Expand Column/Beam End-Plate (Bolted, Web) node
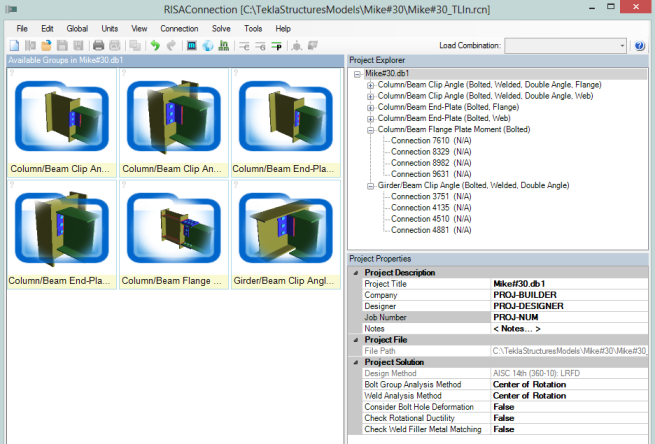Screen dimensions: 655x444 (x=371, y=118)
